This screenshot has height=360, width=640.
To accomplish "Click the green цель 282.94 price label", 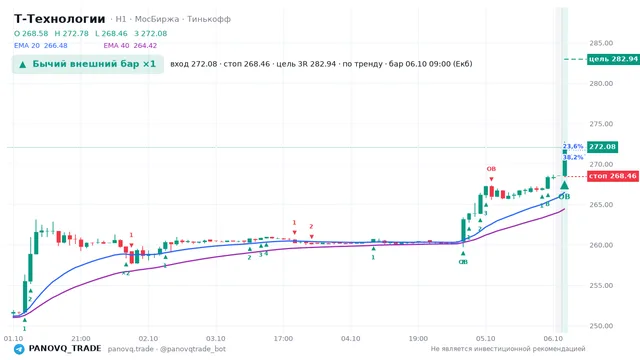I will (613, 59).
